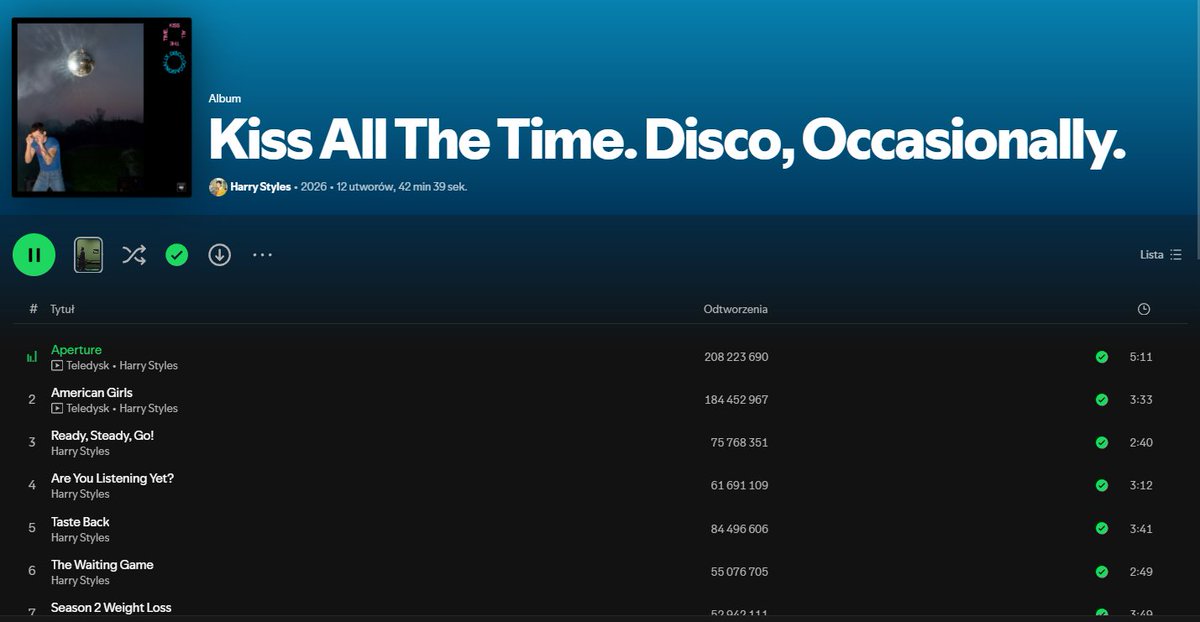
Task: Click the duration 3:33 of American Girls
Action: click(1141, 400)
